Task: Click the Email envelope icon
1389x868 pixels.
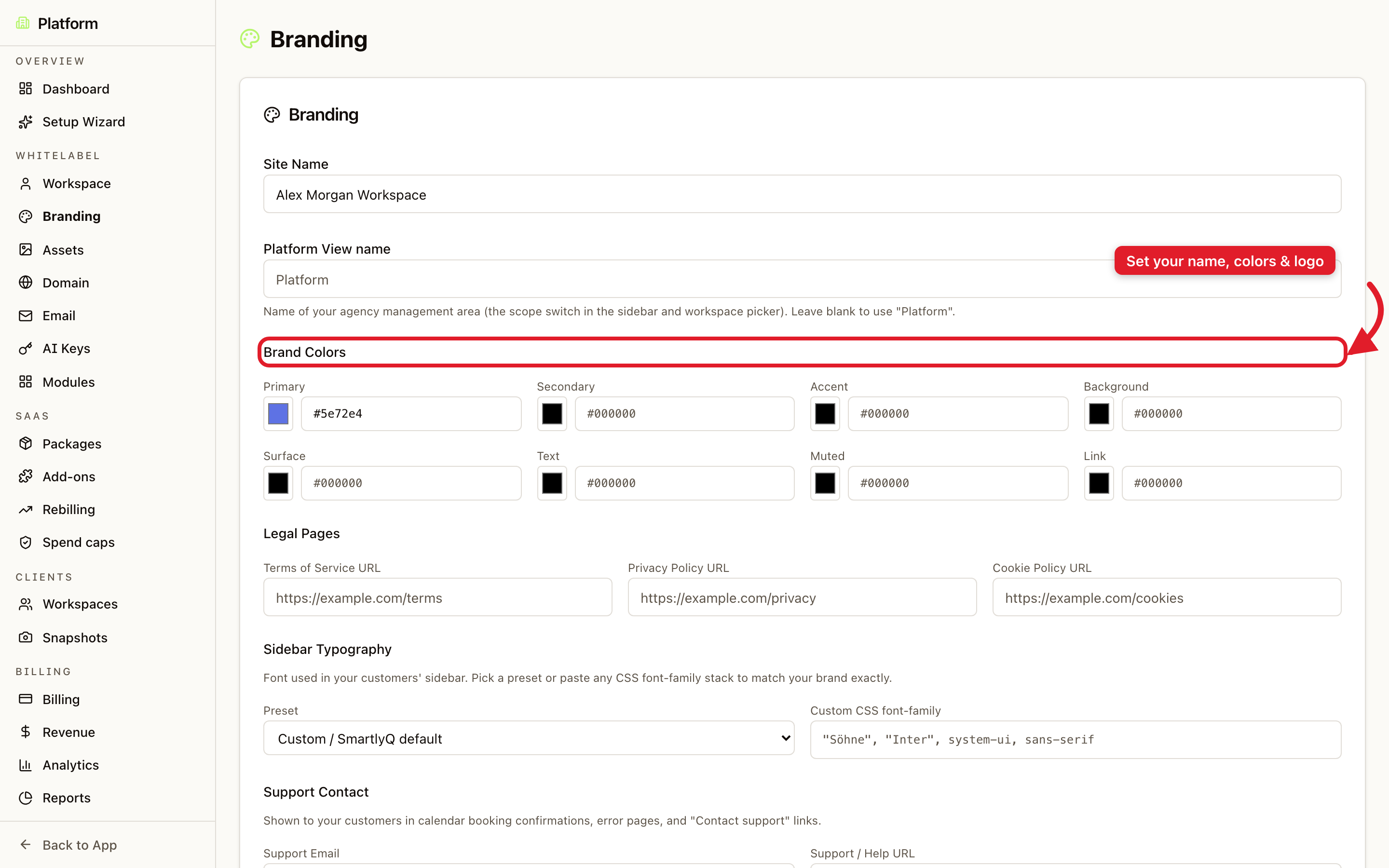Action: coord(25,316)
